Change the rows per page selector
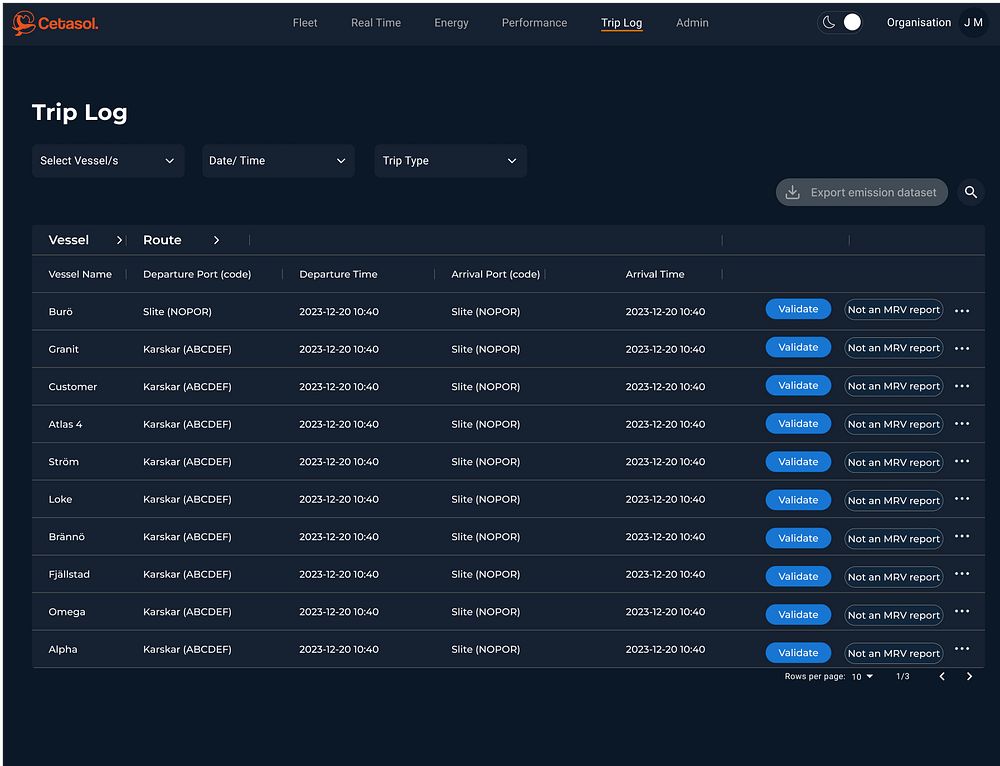This screenshot has width=1000, height=766. (x=862, y=677)
